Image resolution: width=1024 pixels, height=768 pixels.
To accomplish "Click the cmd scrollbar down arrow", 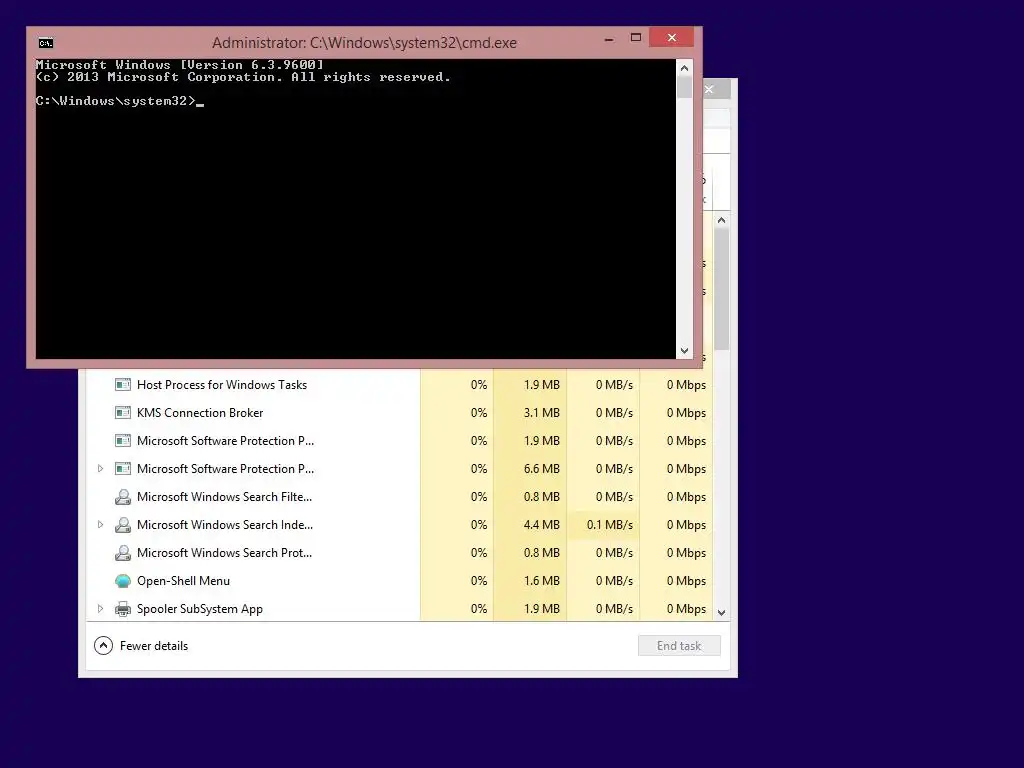I will point(684,351).
